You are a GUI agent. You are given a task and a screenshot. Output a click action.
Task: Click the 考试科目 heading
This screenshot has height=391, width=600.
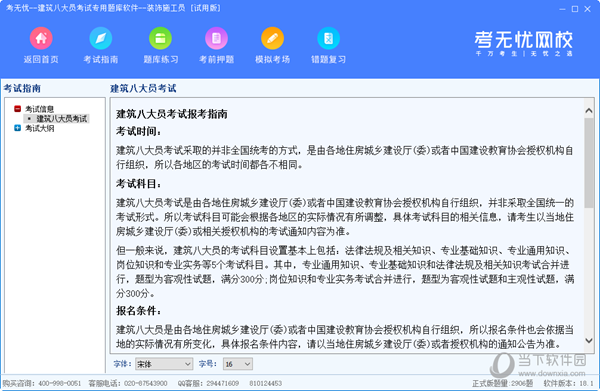coord(139,184)
